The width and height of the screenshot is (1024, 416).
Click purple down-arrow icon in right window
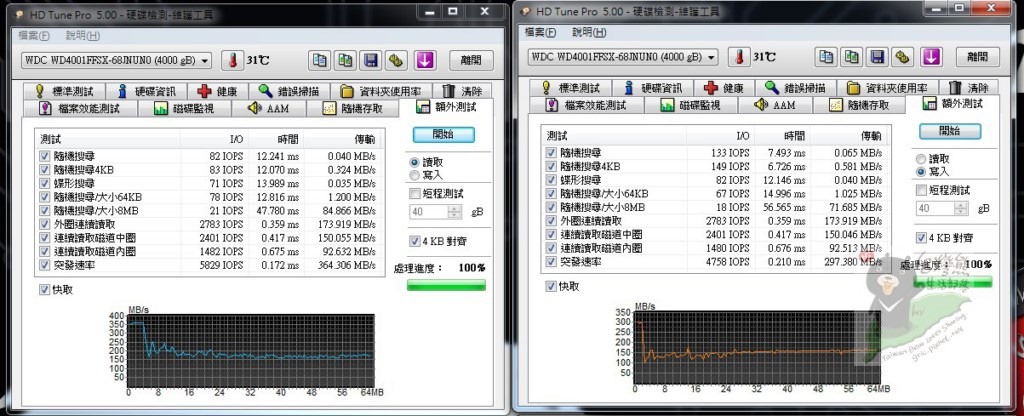point(931,57)
